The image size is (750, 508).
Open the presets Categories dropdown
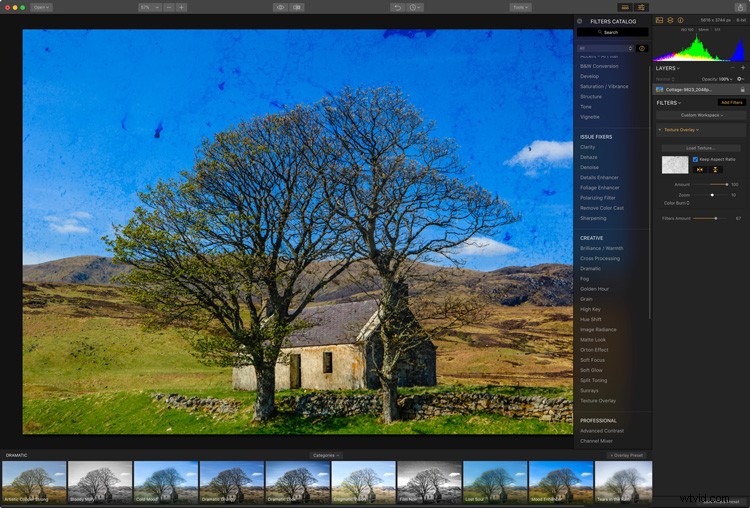[326, 455]
